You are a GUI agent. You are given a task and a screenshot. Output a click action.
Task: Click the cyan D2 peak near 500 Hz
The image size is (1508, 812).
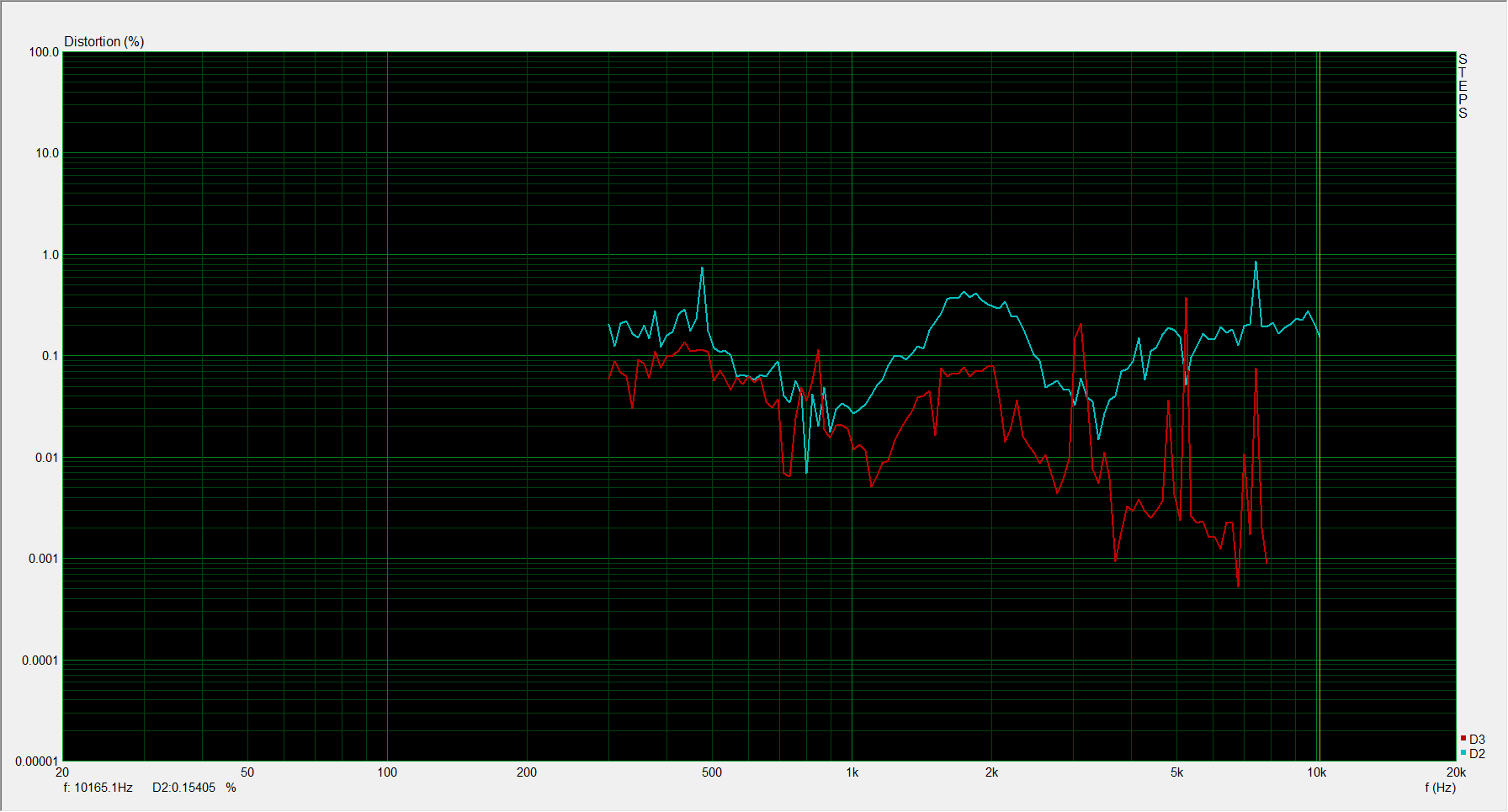702,268
